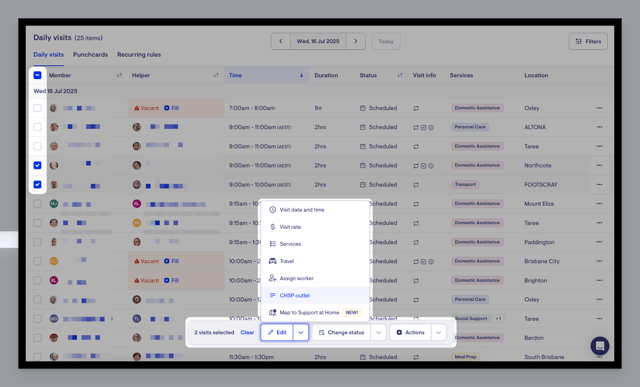640x387 pixels.
Task: Toggle the select-all checkbox in header
Action: coord(37,75)
